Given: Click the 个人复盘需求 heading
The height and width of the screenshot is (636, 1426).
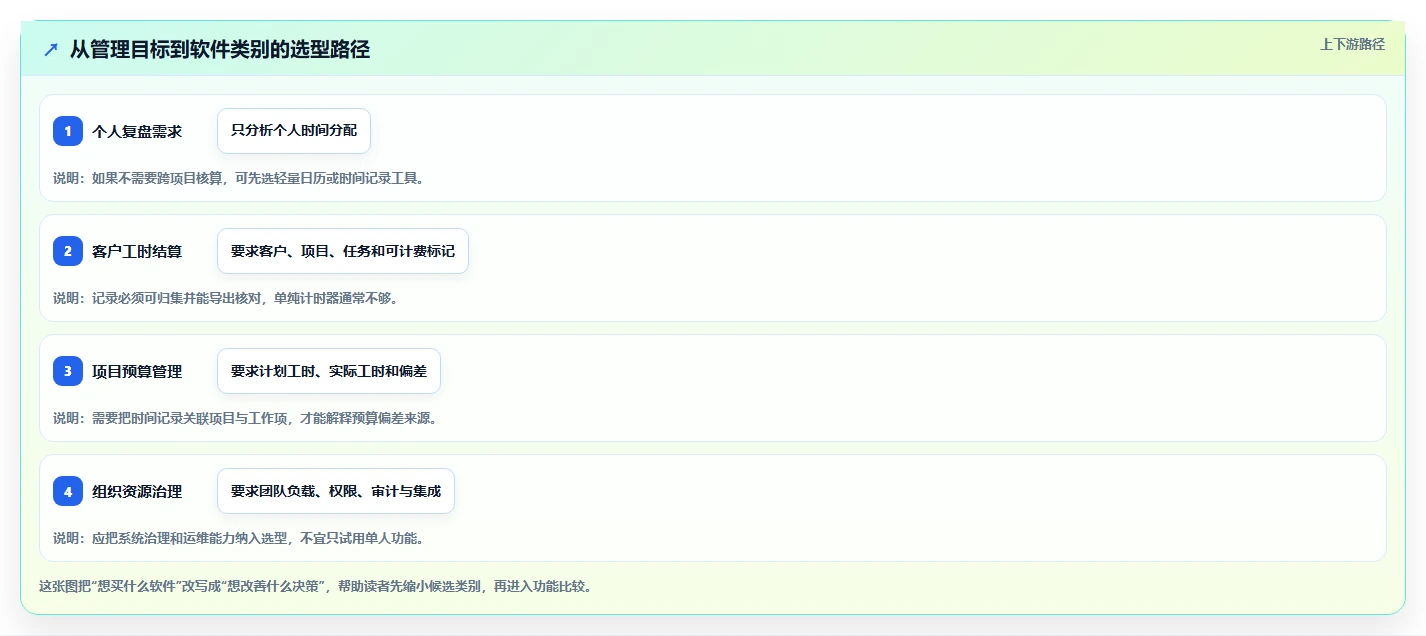Looking at the screenshot, I should 137,131.
